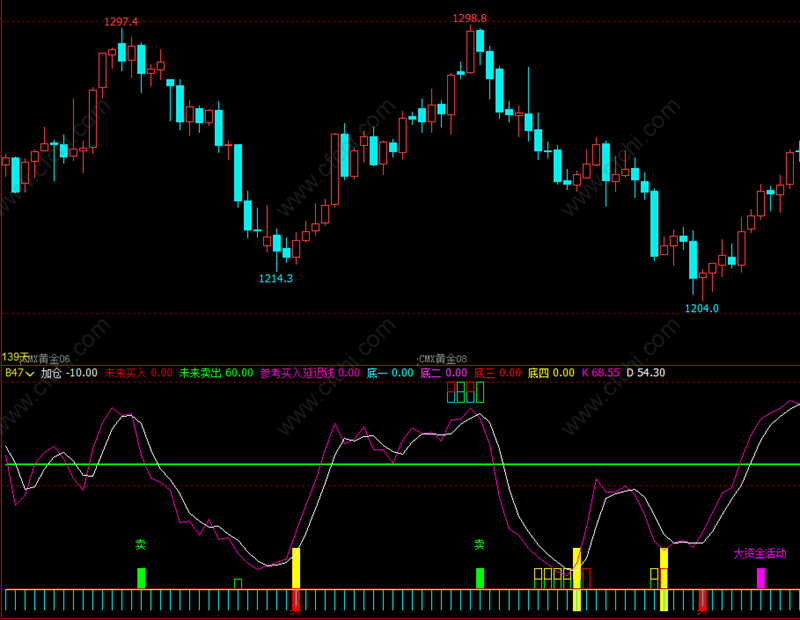
Task: Click the 底一 0.00 indicator value
Action: pyautogui.click(x=390, y=373)
